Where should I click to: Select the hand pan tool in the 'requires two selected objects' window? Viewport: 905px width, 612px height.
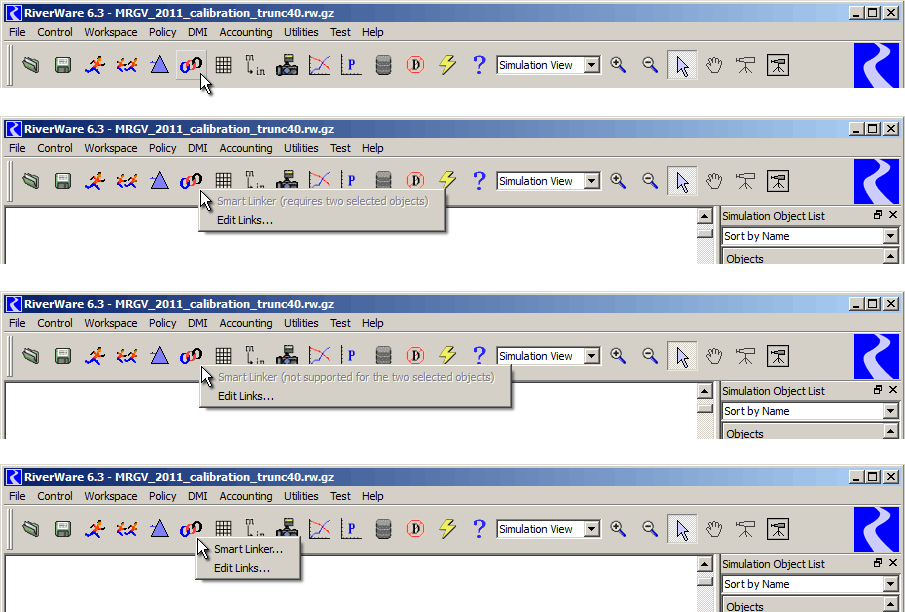click(x=714, y=181)
